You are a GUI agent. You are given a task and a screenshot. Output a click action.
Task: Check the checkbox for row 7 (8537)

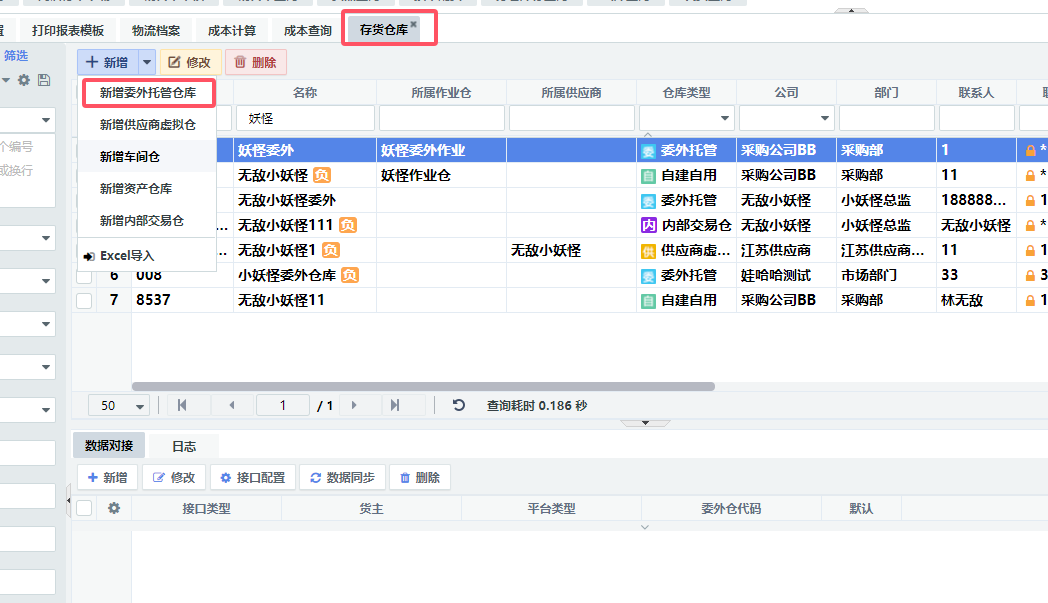pos(84,300)
